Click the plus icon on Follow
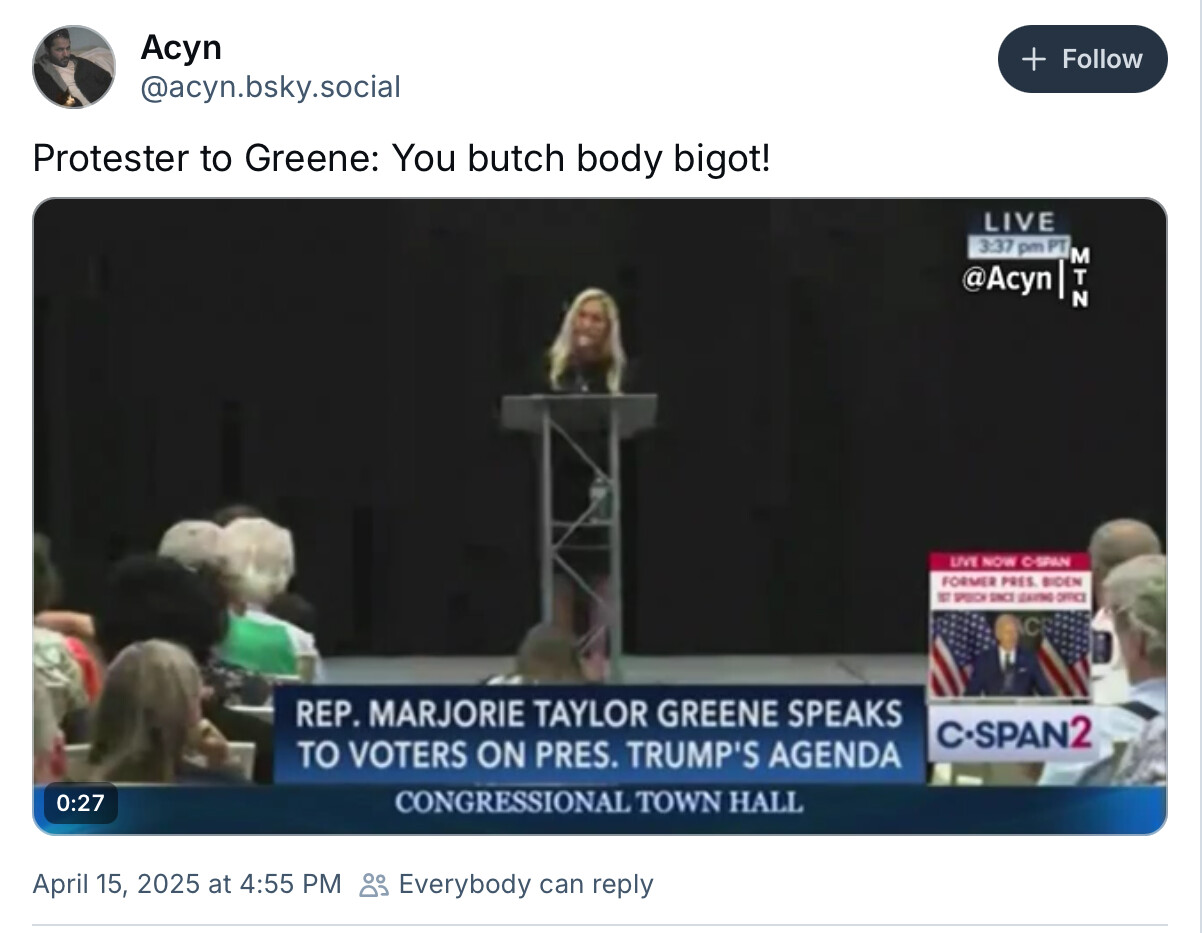 (1033, 59)
